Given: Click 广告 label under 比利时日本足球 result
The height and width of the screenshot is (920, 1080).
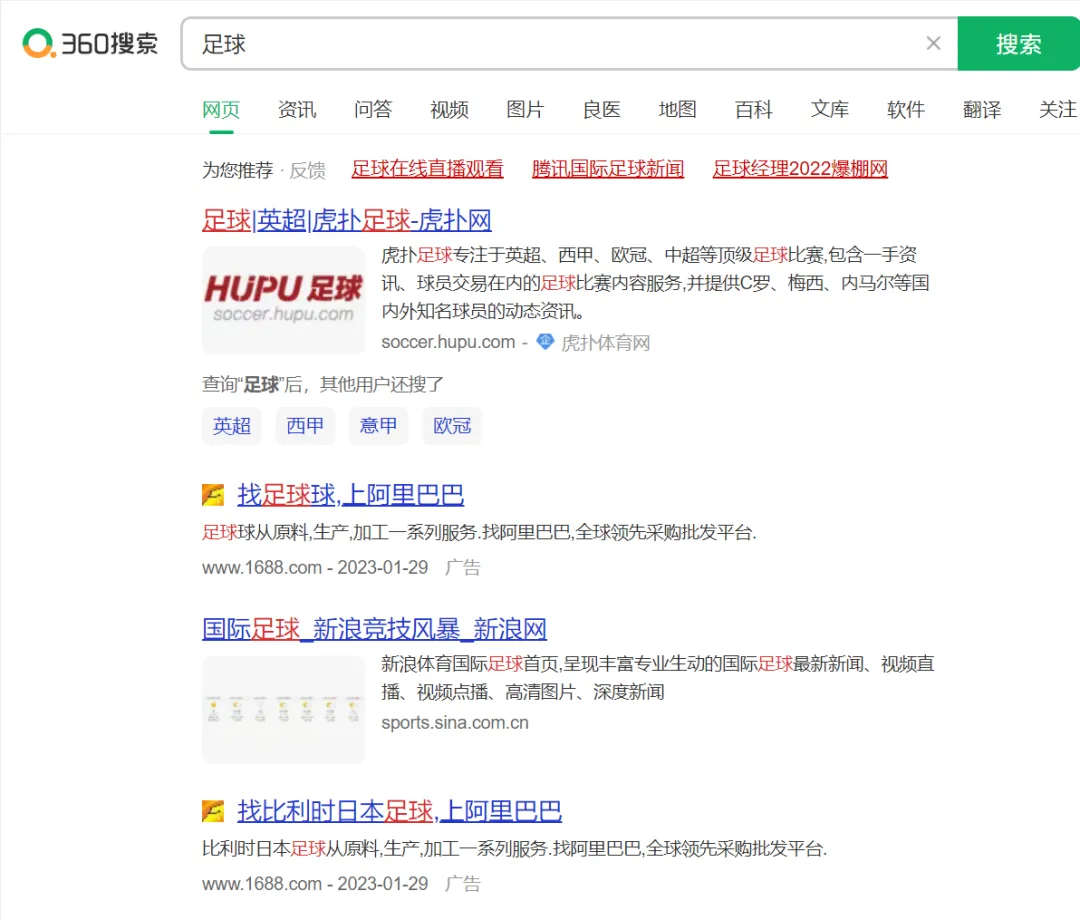Looking at the screenshot, I should [463, 884].
